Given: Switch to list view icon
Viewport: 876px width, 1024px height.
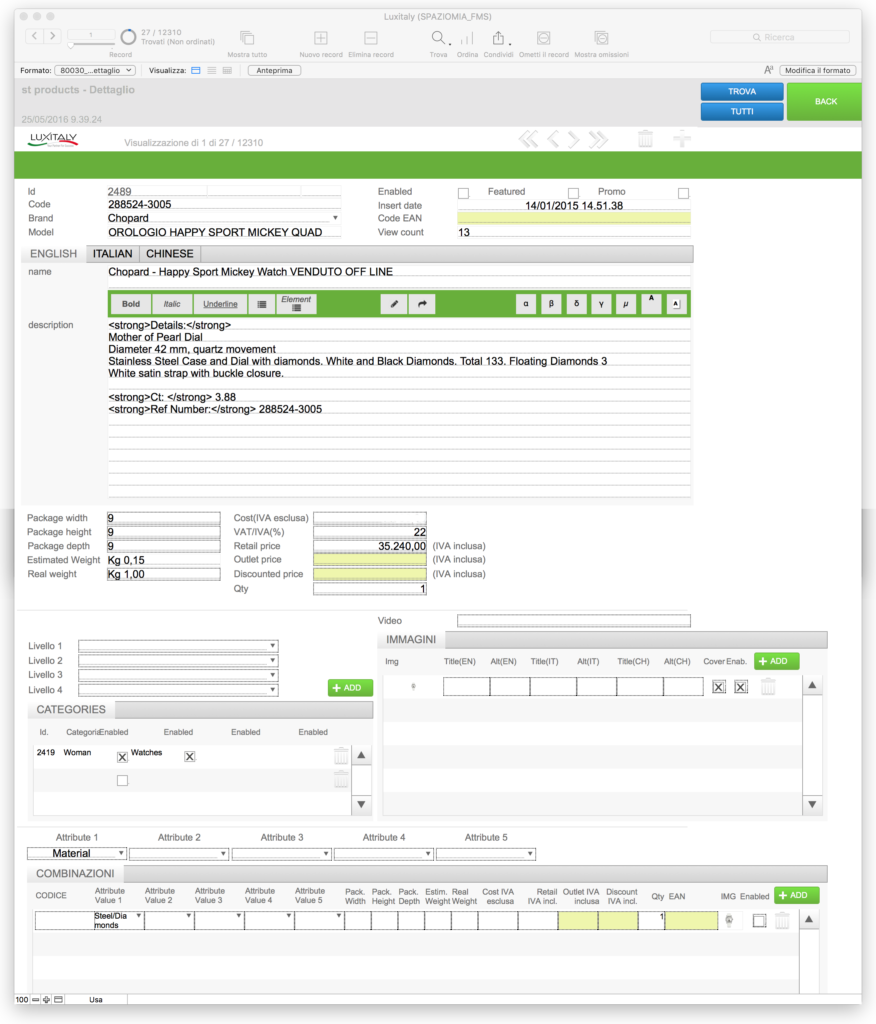Looking at the screenshot, I should [x=212, y=71].
